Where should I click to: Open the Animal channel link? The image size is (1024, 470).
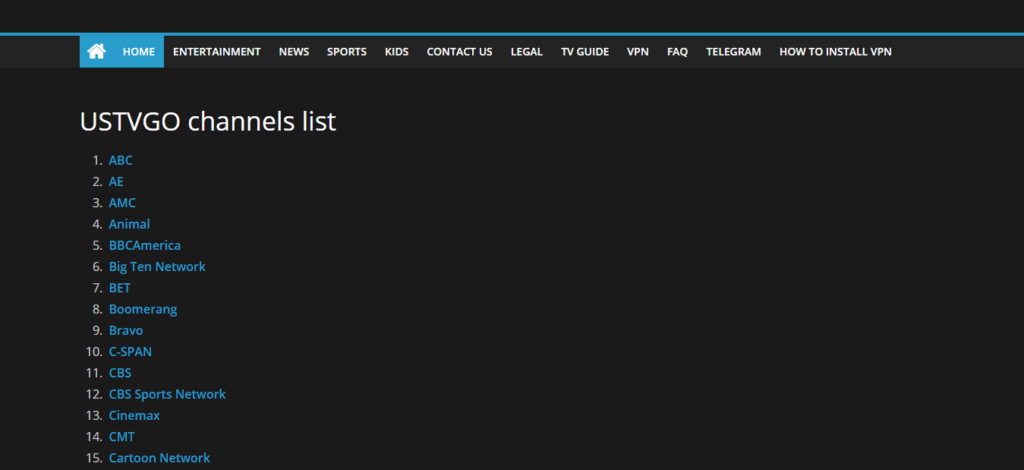click(x=129, y=224)
